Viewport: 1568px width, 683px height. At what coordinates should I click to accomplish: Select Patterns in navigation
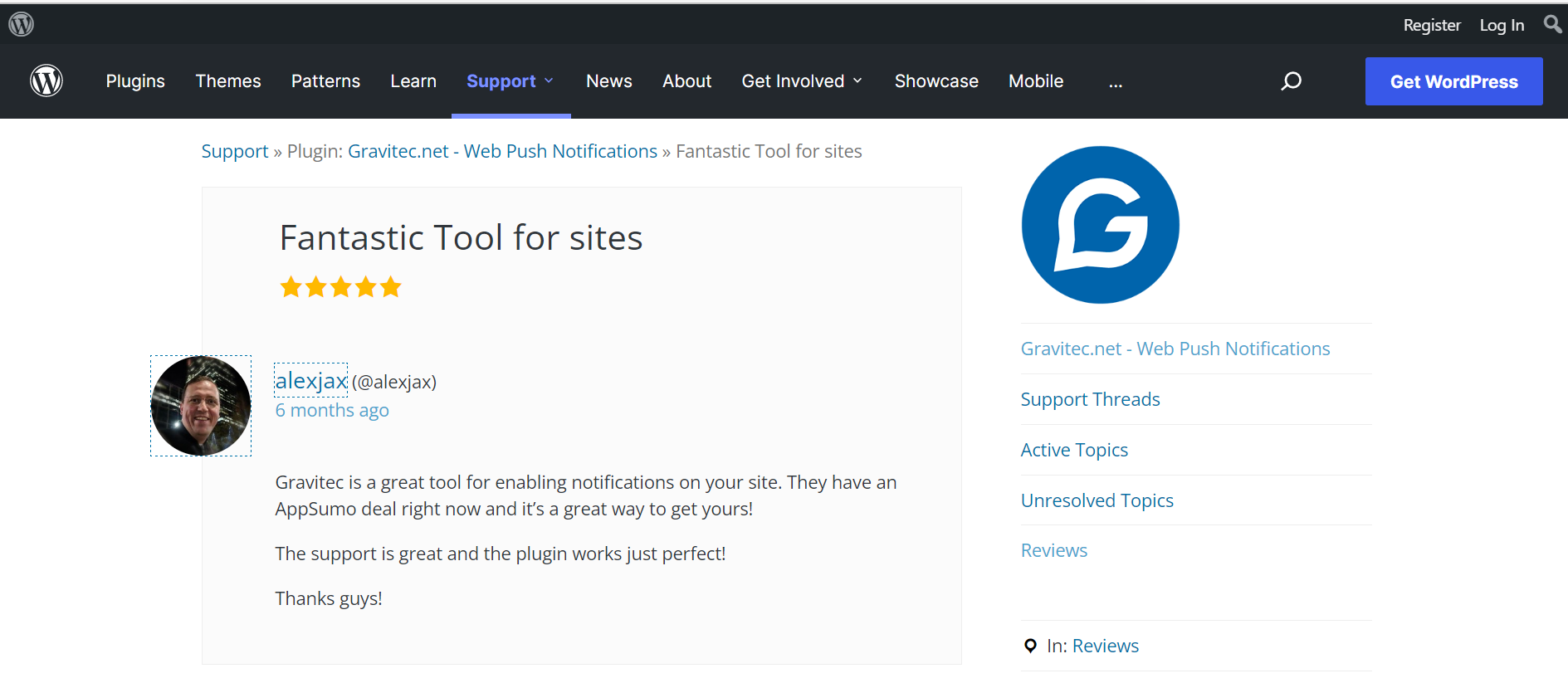pyautogui.click(x=325, y=81)
